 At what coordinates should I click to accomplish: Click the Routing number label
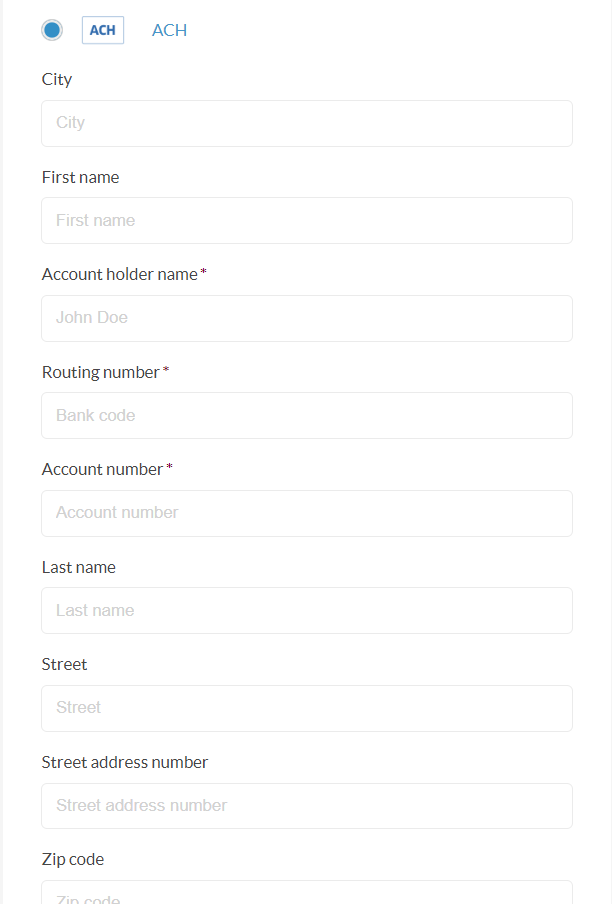[x=101, y=372]
